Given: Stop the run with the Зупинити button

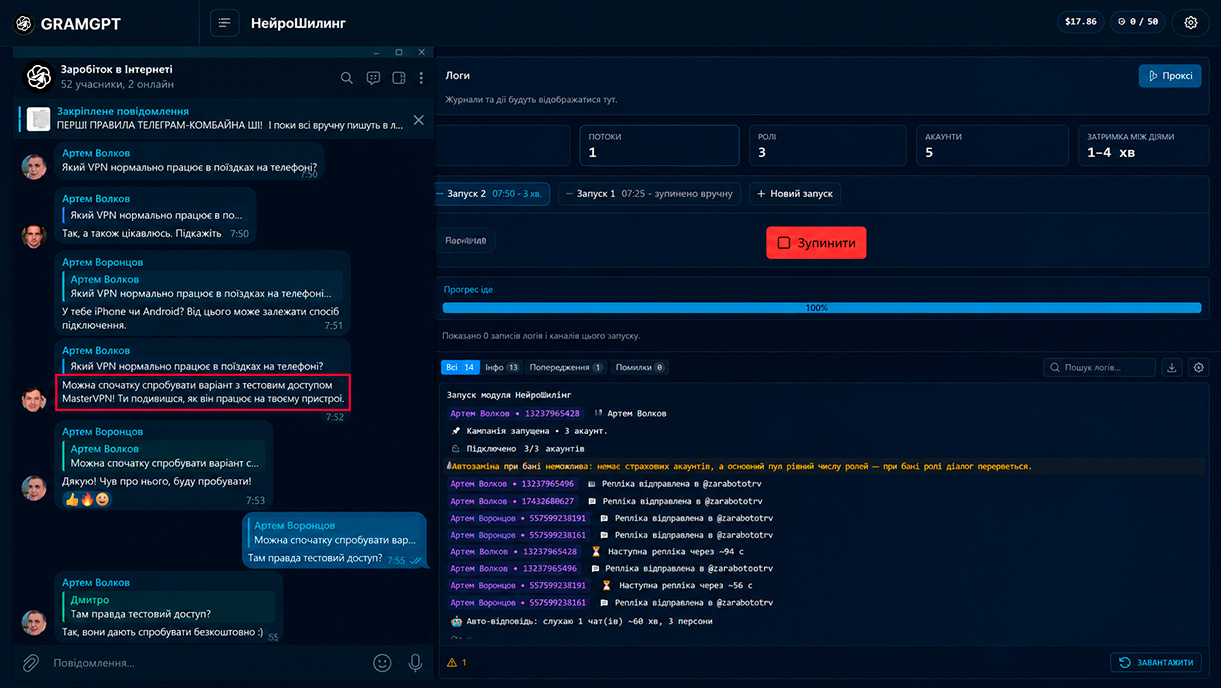Looking at the screenshot, I should click(816, 243).
